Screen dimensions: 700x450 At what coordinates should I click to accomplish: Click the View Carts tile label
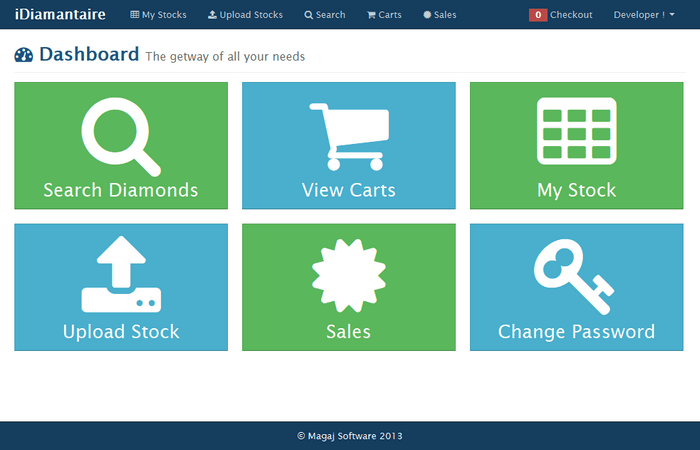tap(348, 190)
